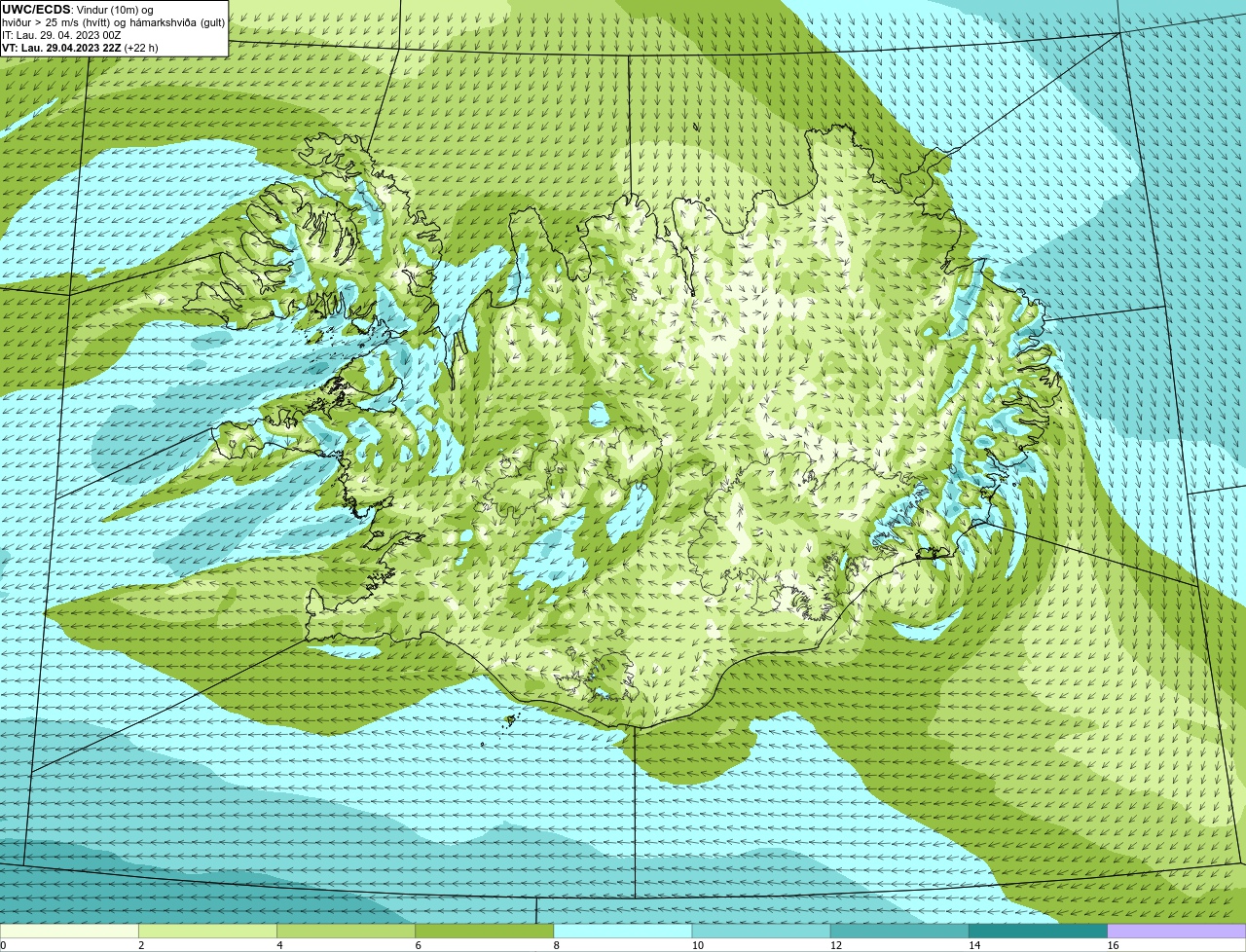Click the Vestmannaeyjar island off the south coast
This screenshot has height=952, width=1246.
509,720
